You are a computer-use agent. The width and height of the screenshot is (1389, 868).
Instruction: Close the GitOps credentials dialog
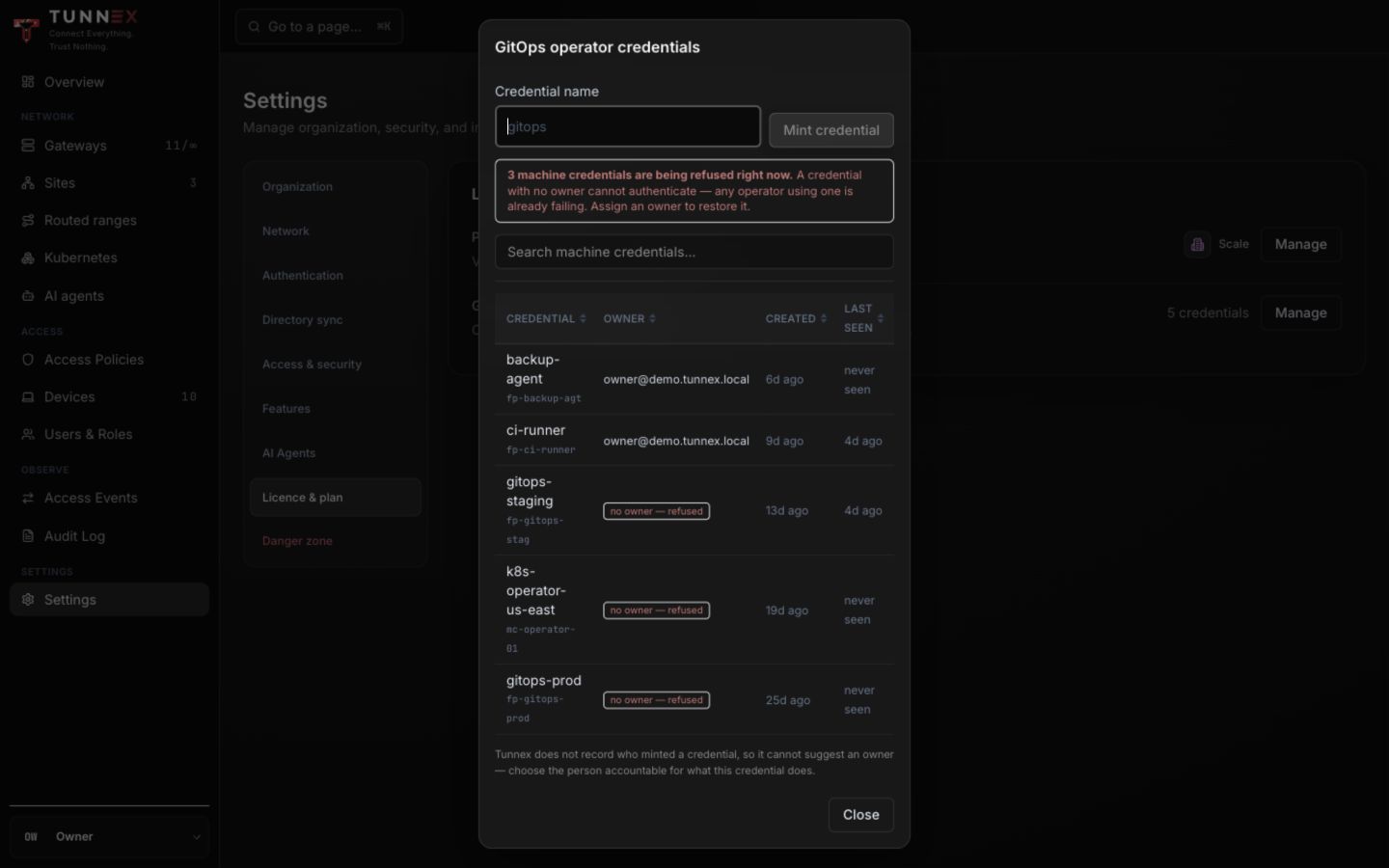point(860,815)
